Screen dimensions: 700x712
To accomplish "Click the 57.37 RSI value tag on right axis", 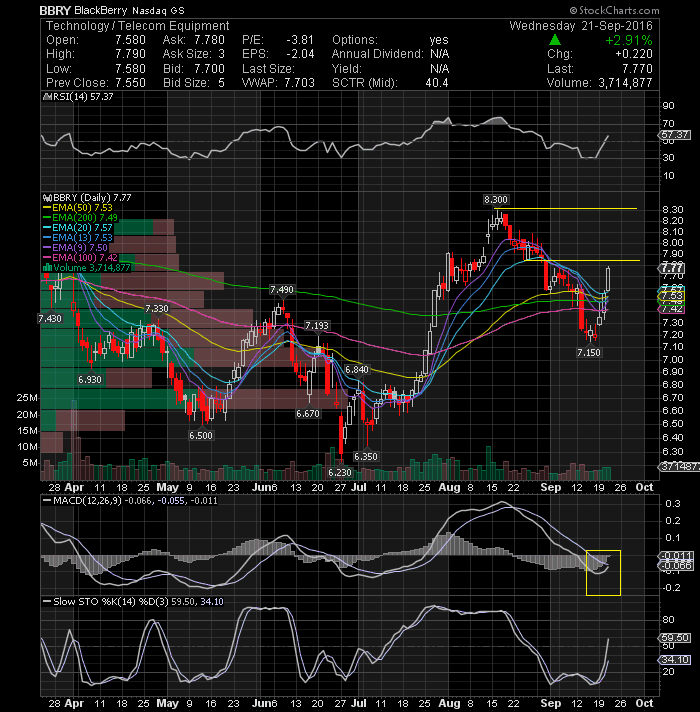I will point(675,135).
